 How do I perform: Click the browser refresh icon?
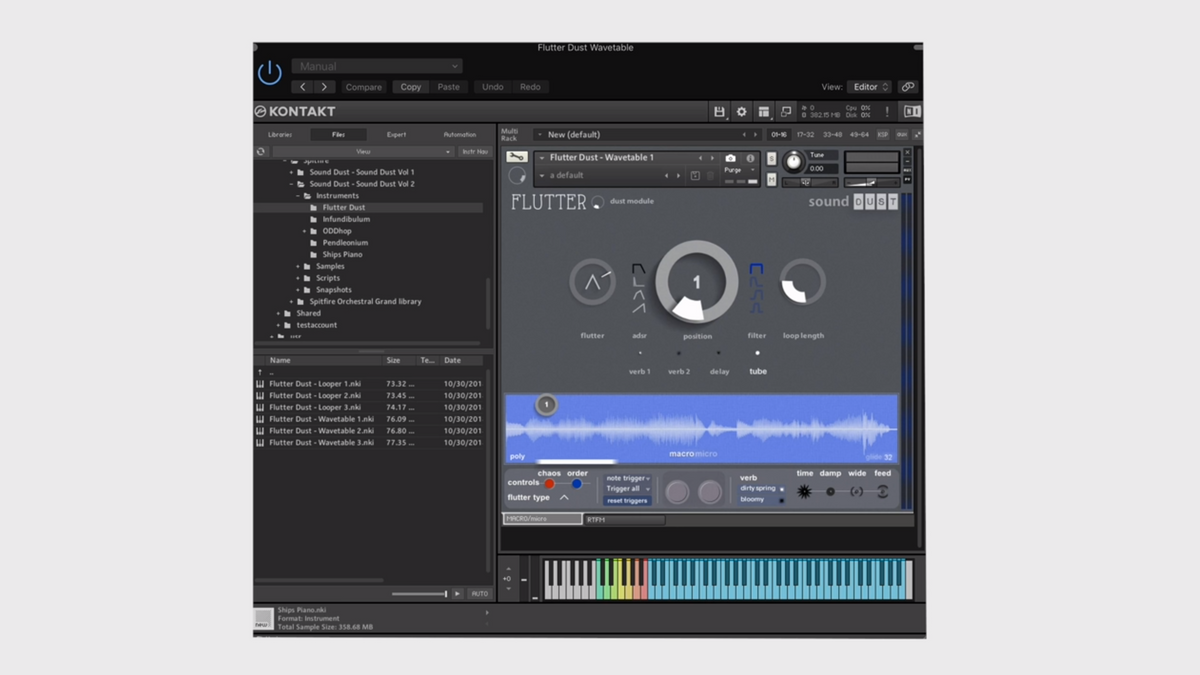coord(261,152)
